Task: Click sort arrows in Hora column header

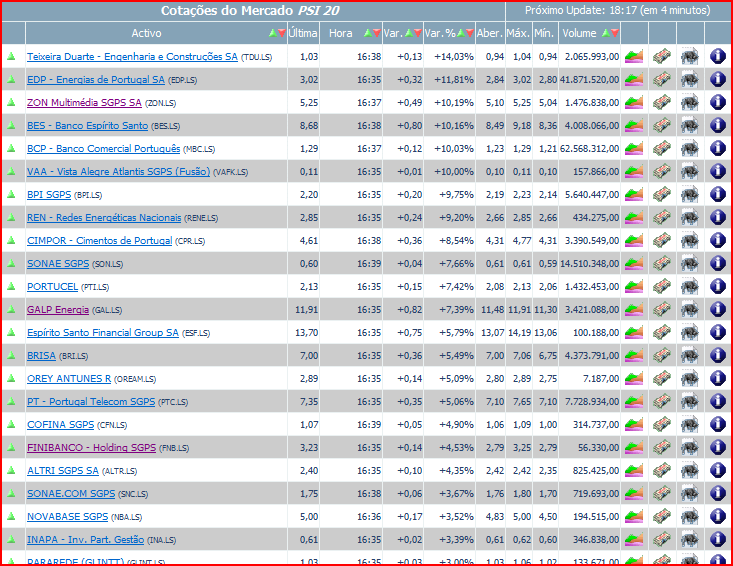Action: coord(372,33)
